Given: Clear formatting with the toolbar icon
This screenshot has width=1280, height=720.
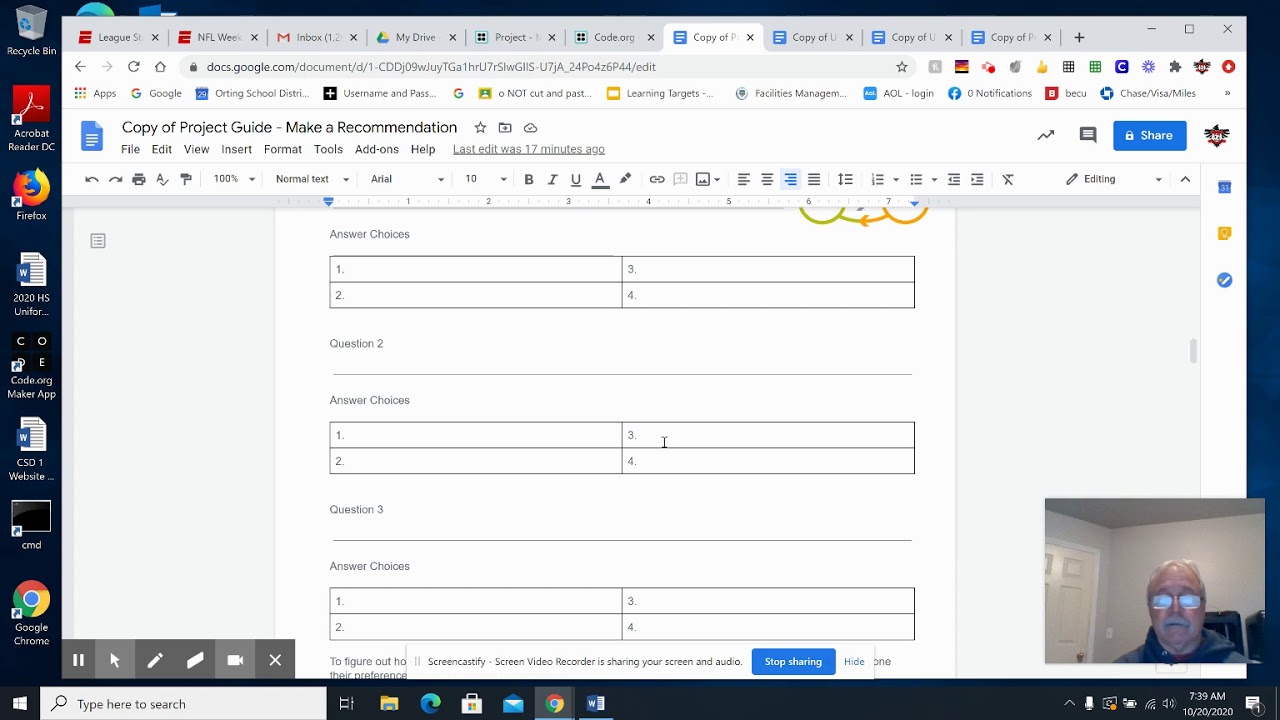Looking at the screenshot, I should [1008, 179].
